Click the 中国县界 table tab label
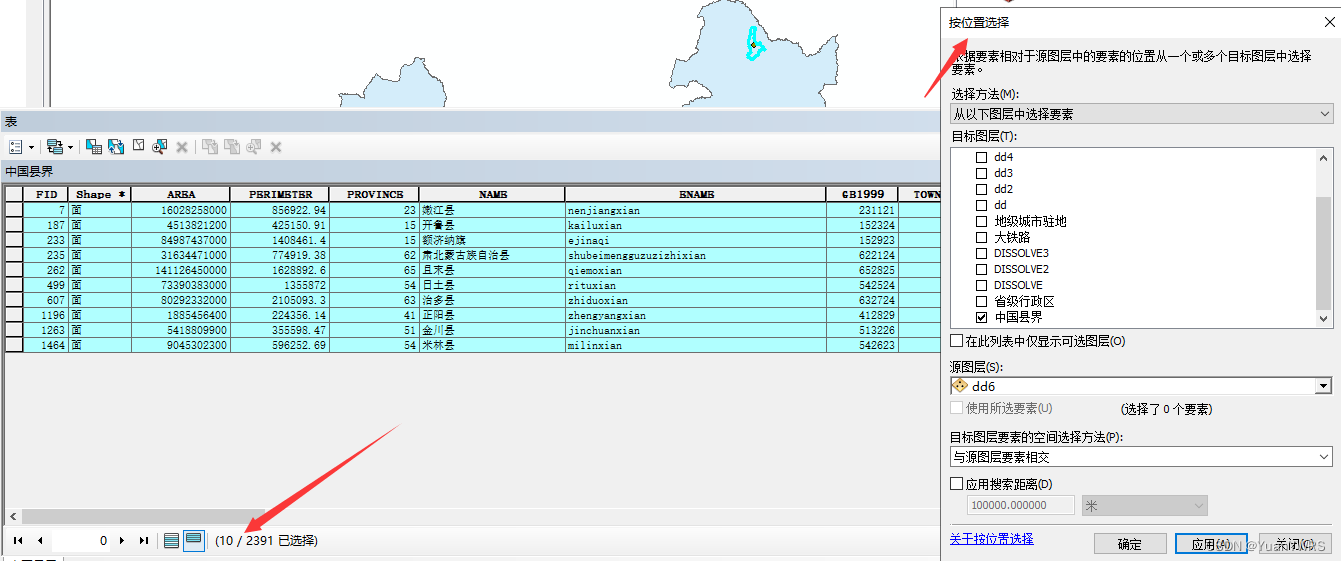The width and height of the screenshot is (1341, 561). click(29, 172)
